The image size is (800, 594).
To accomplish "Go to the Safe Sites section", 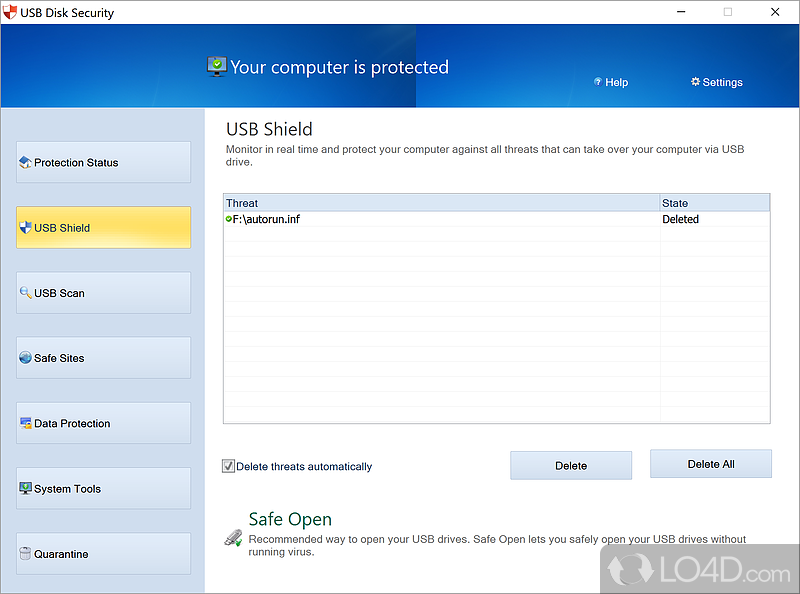I will (104, 358).
